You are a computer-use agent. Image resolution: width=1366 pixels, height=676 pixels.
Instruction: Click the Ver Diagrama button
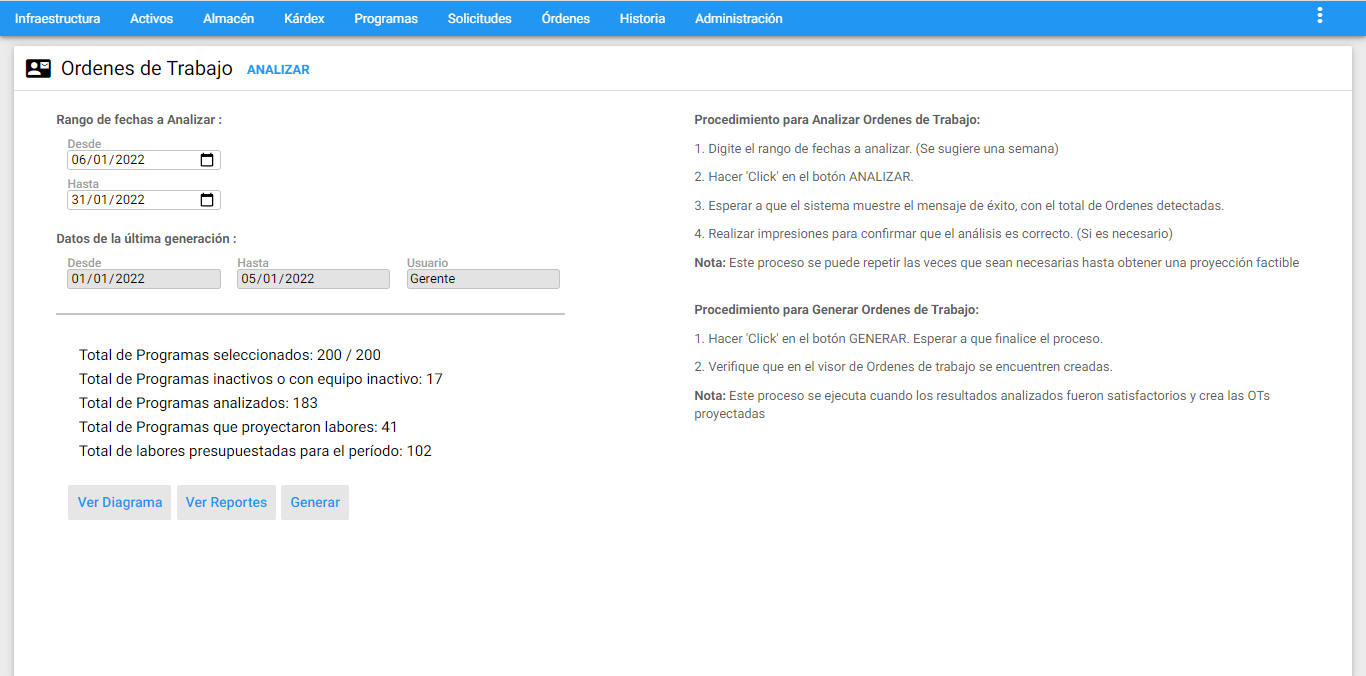pyautogui.click(x=120, y=502)
